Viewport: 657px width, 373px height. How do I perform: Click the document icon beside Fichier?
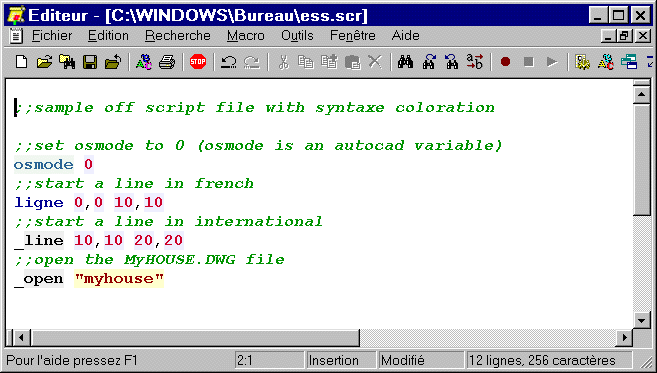16,36
